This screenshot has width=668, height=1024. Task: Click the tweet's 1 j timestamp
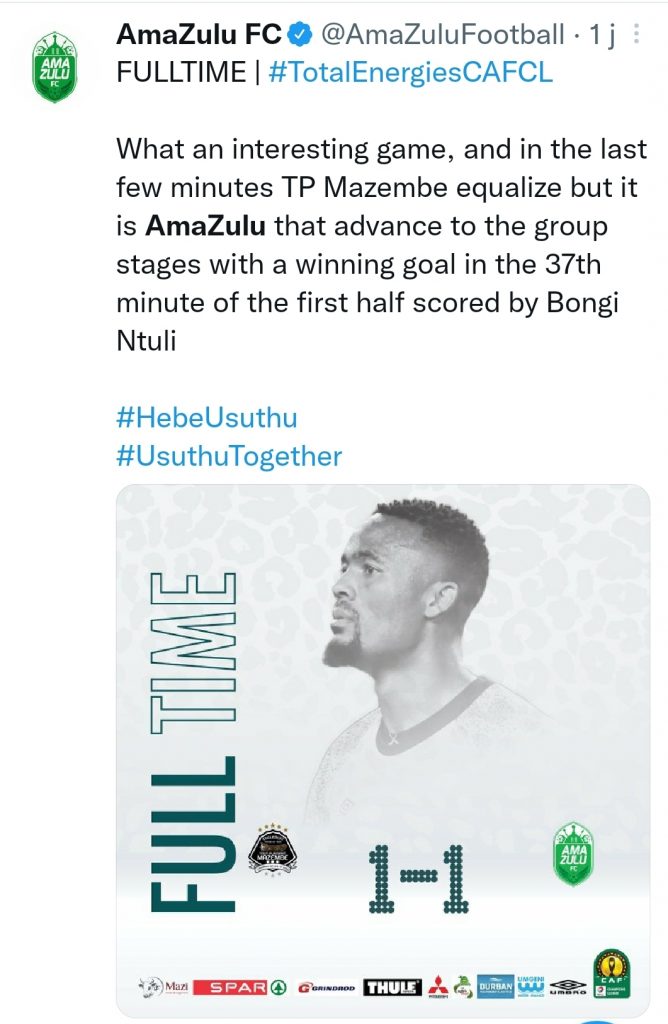[600, 37]
